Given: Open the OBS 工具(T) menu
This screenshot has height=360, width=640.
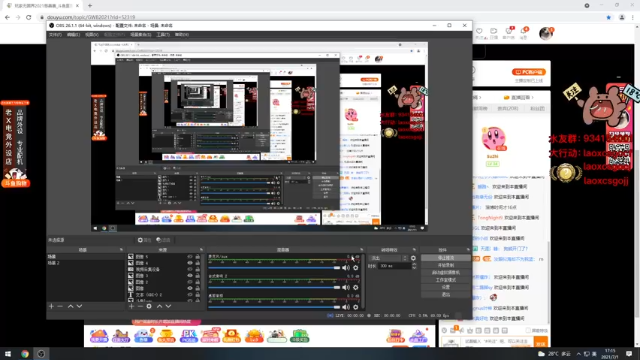Looking at the screenshot, I should (163, 35).
